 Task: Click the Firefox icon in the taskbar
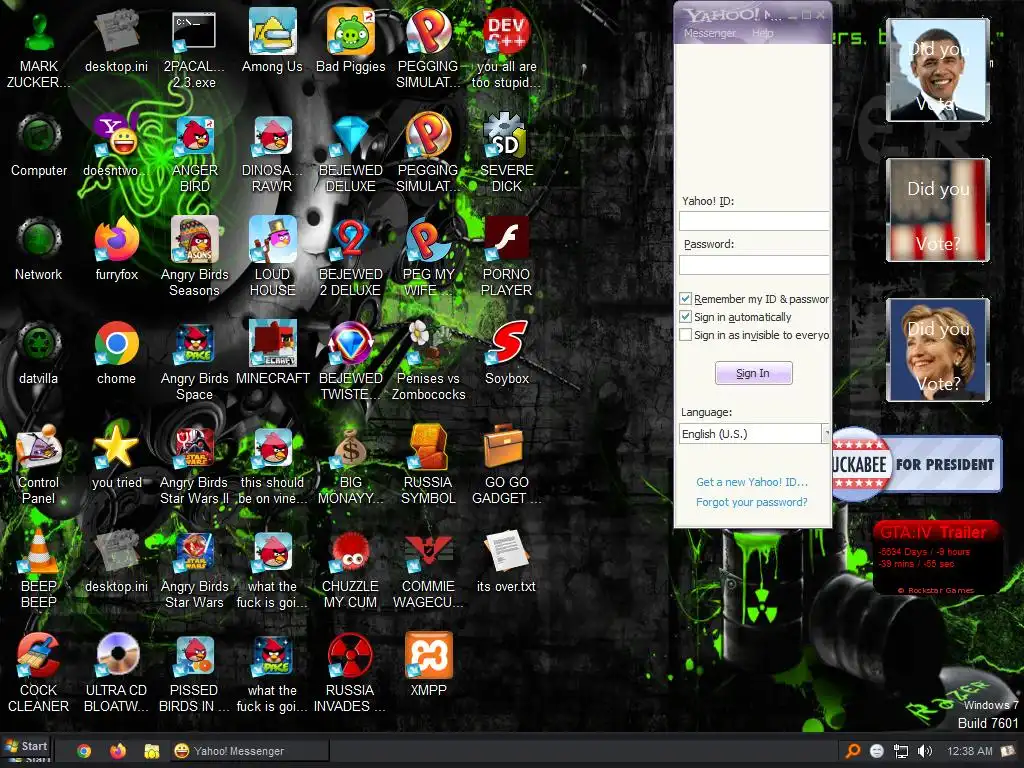pos(118,751)
